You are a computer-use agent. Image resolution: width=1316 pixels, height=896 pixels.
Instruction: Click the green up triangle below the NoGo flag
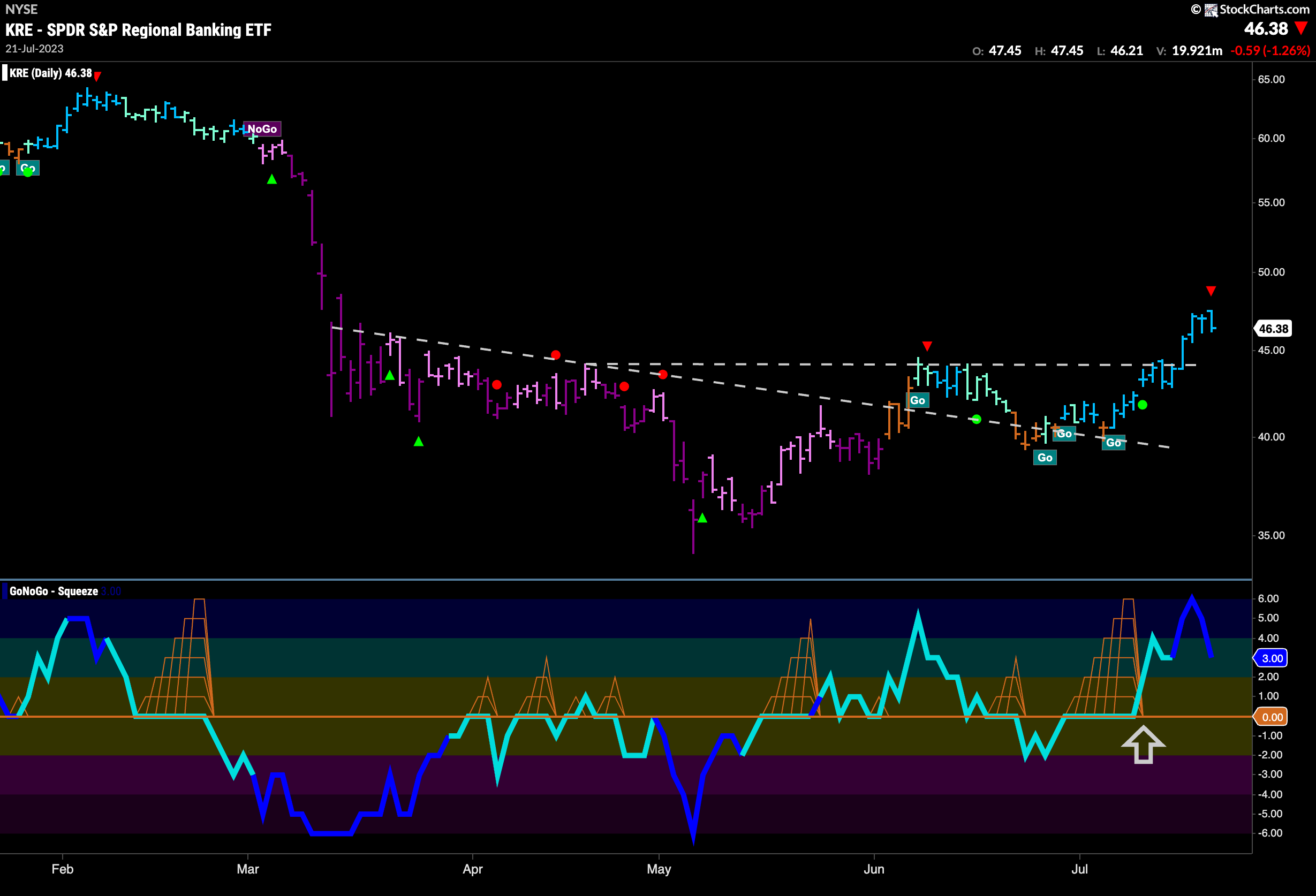(x=272, y=179)
